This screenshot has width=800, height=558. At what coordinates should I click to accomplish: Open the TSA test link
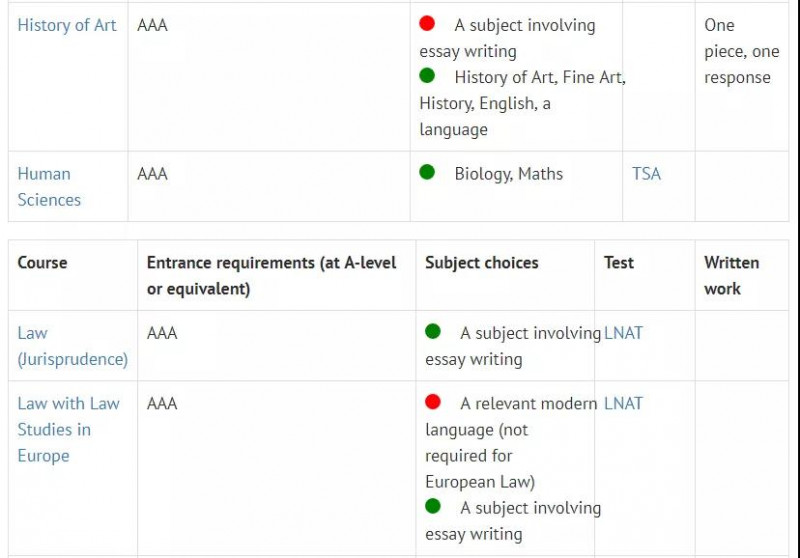pos(646,174)
